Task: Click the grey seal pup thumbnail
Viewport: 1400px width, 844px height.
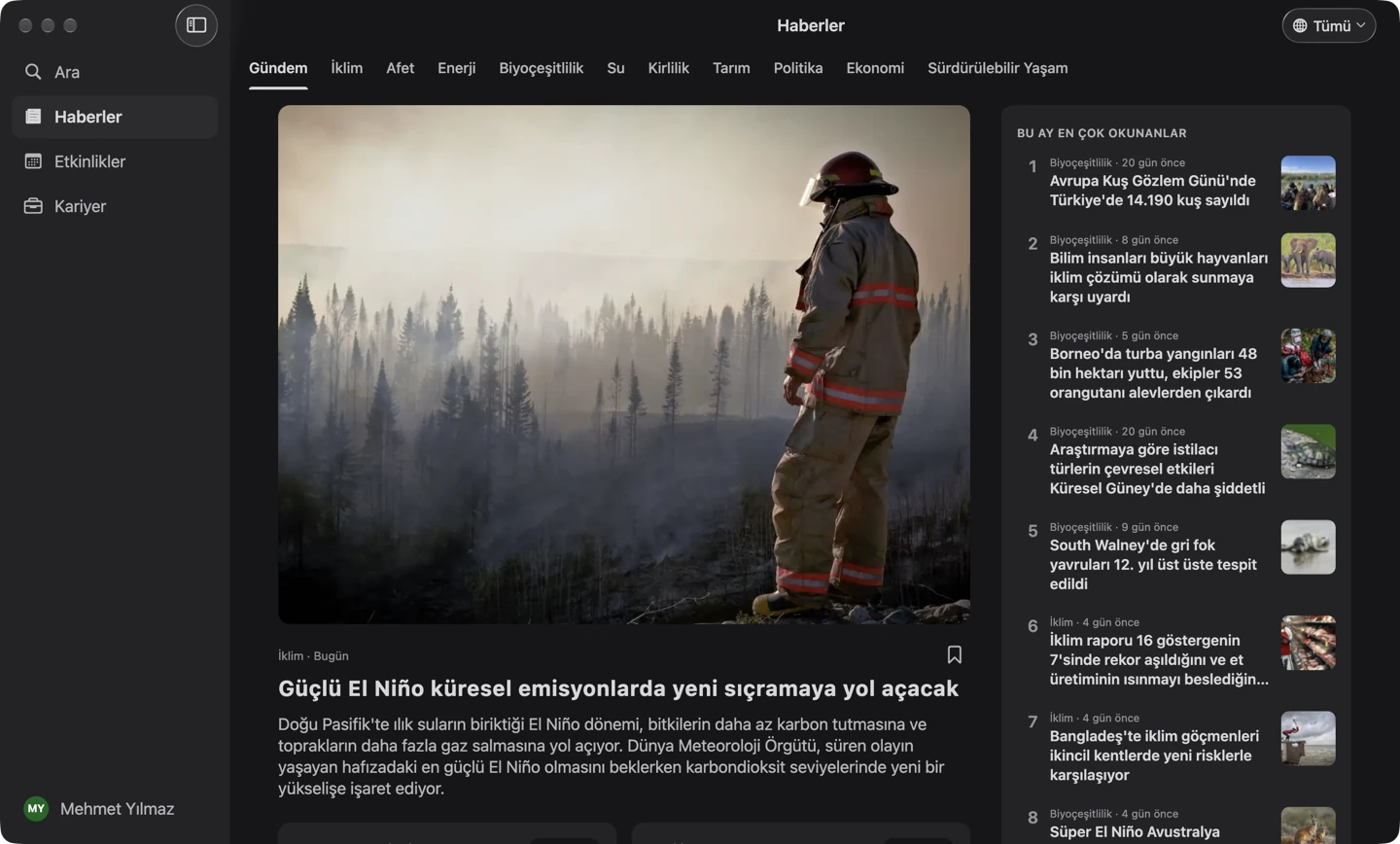Action: point(1309,546)
